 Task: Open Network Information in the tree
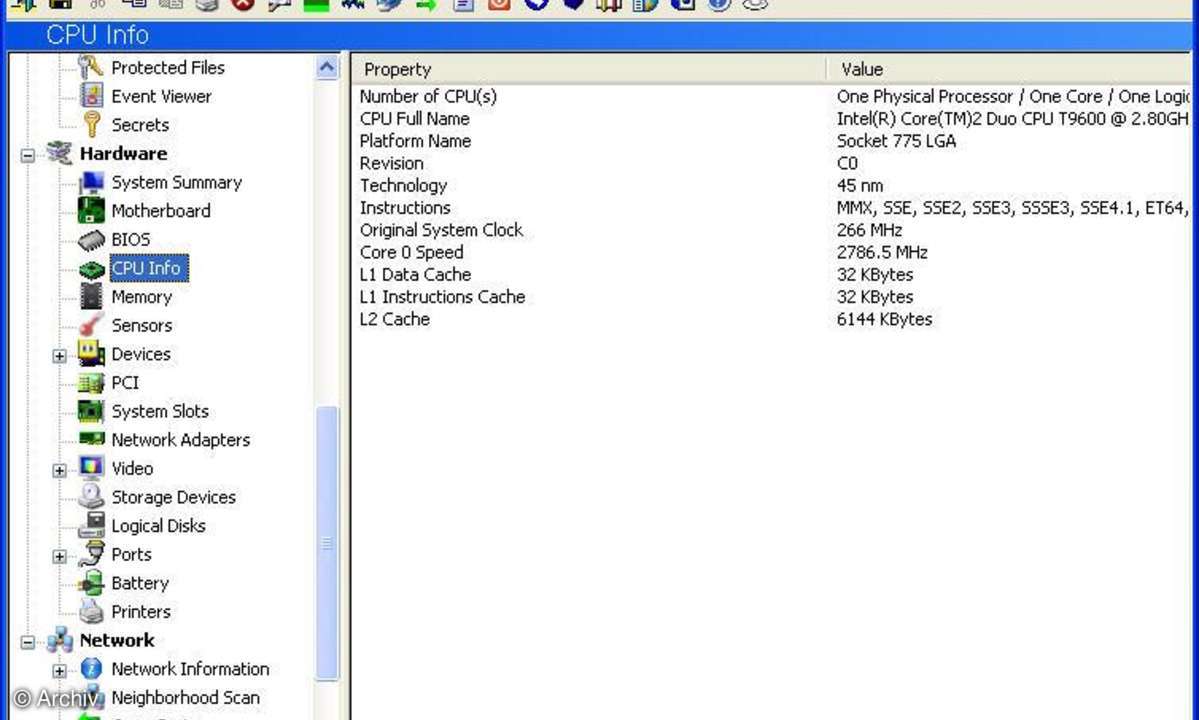[190, 670]
